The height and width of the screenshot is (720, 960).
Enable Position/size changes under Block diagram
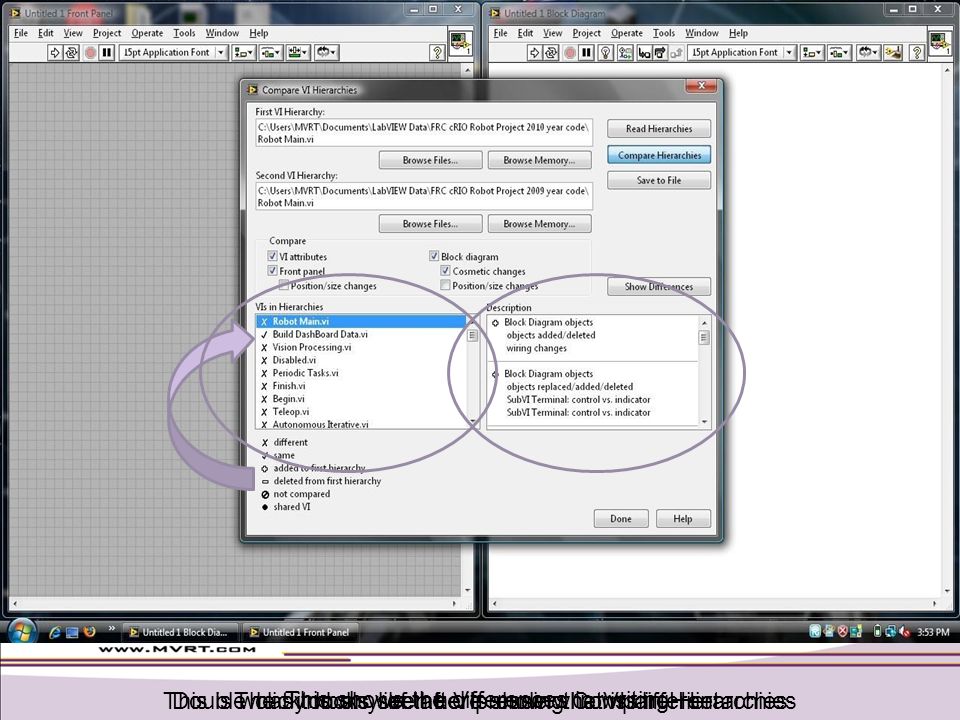[x=445, y=285]
